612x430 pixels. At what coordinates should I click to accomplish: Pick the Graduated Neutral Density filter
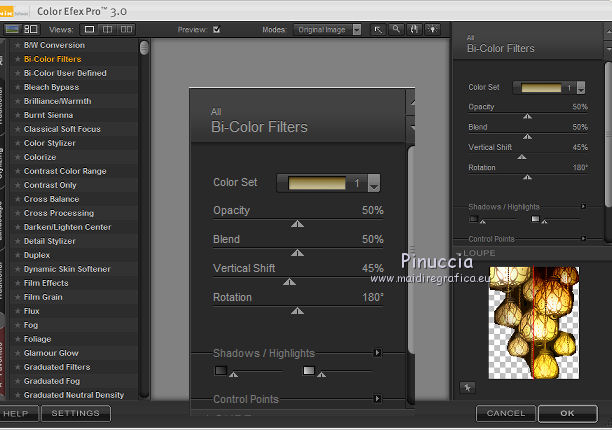coord(74,395)
